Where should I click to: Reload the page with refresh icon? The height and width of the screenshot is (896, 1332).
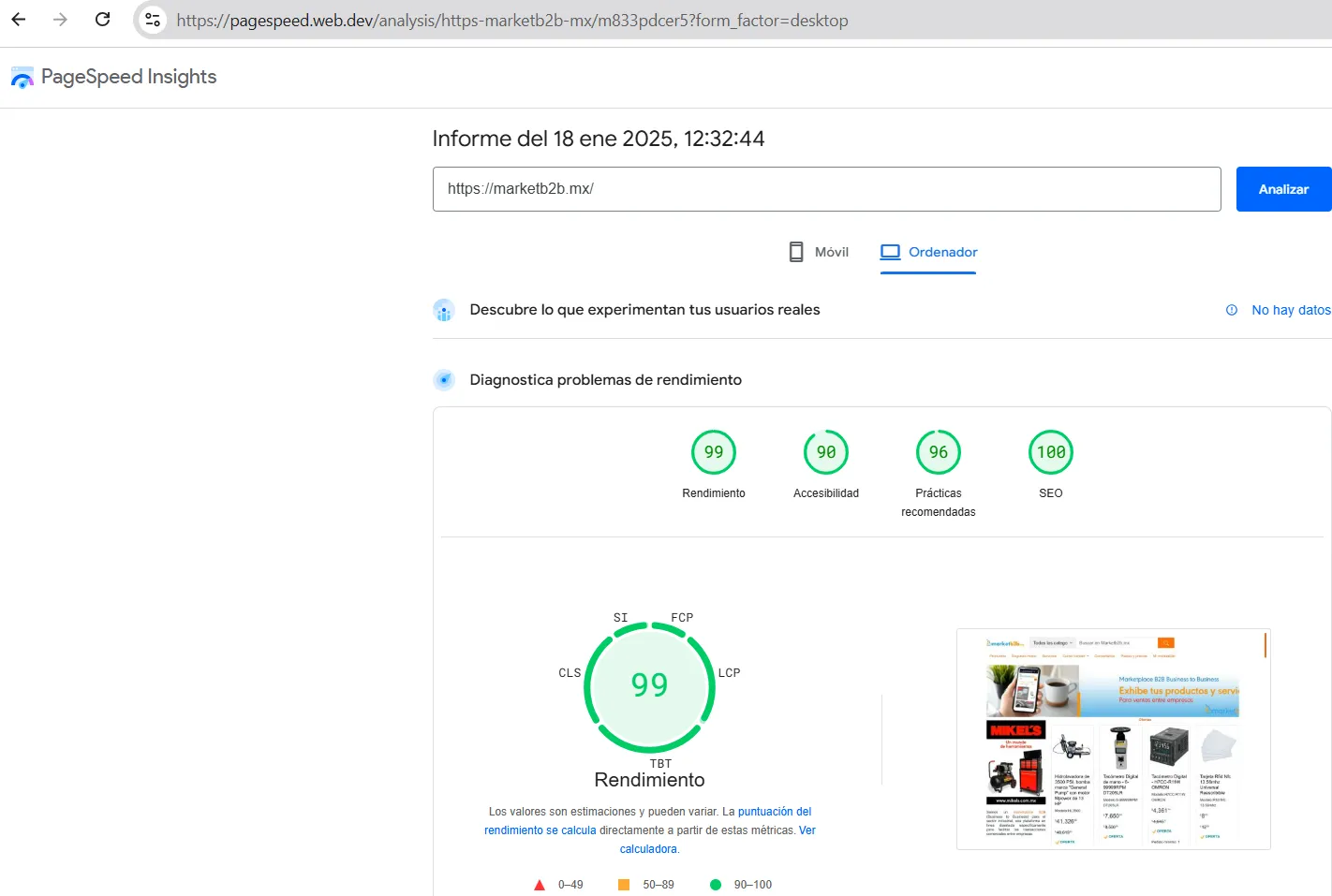tap(103, 20)
